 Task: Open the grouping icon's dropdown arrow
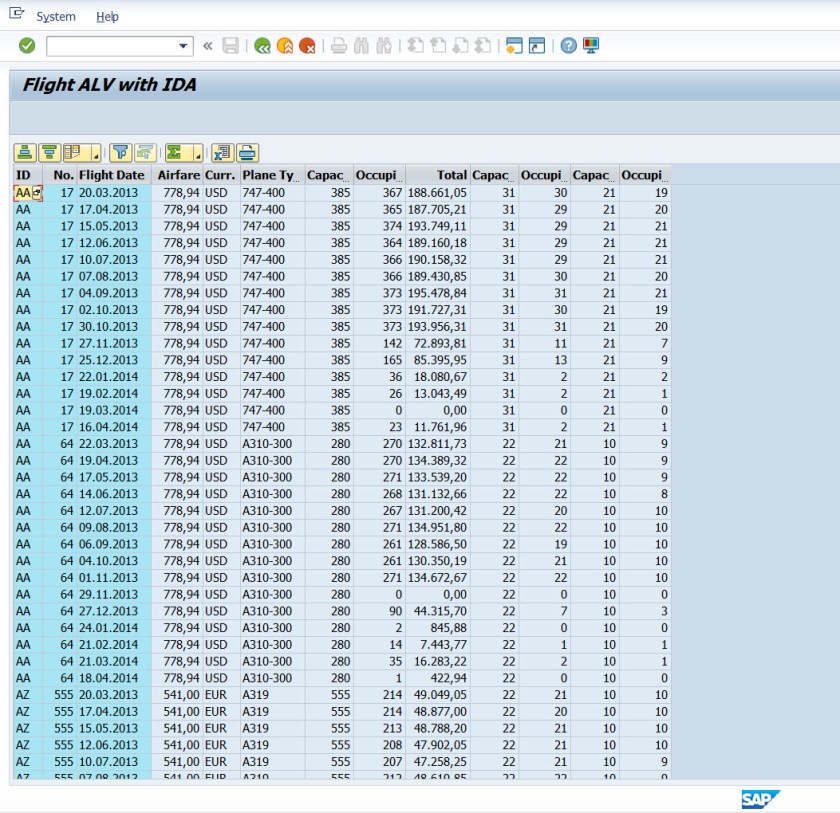[x=96, y=154]
